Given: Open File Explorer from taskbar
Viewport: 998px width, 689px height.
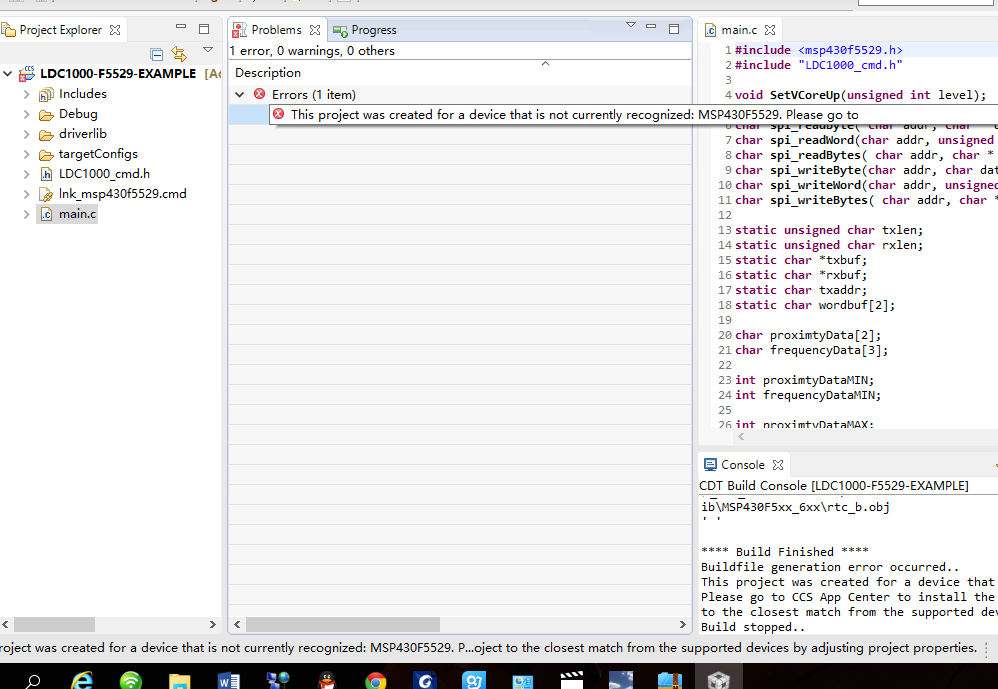Looking at the screenshot, I should [x=179, y=681].
